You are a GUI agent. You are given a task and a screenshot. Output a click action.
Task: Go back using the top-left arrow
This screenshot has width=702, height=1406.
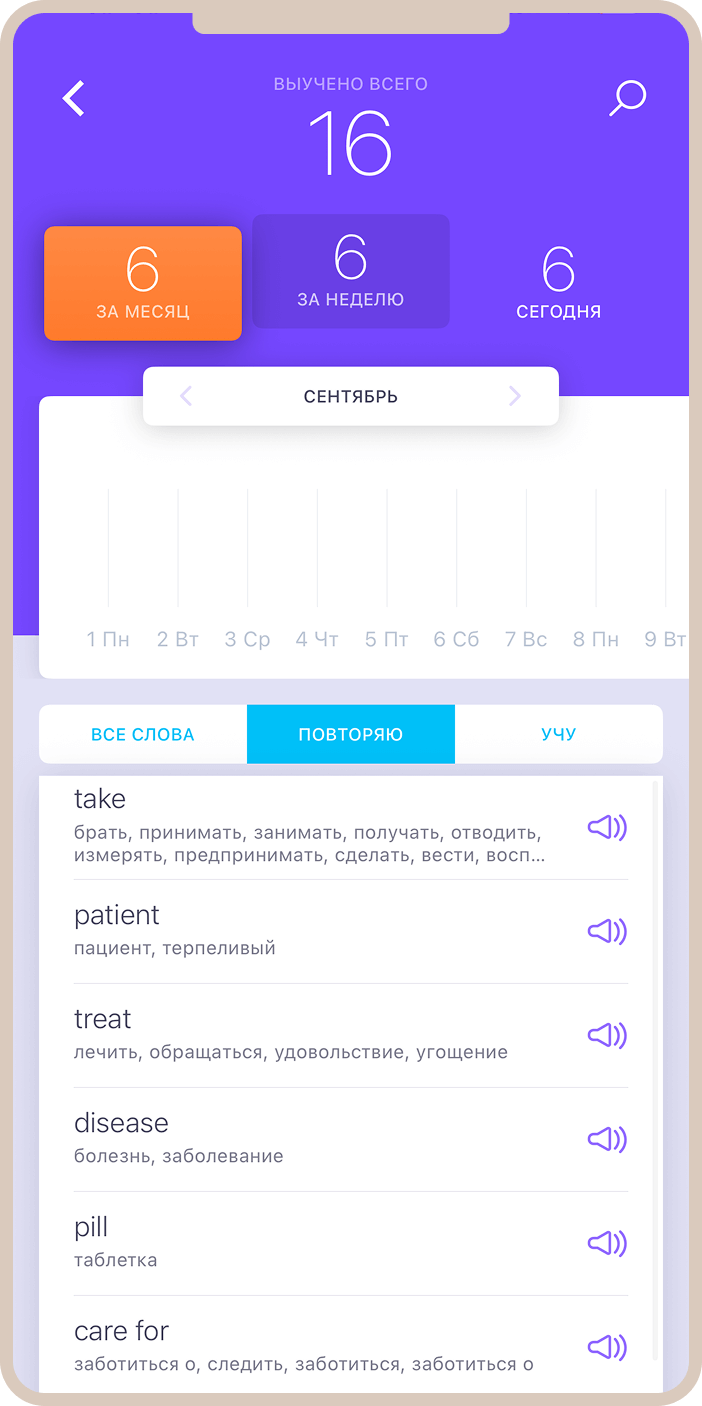(74, 99)
